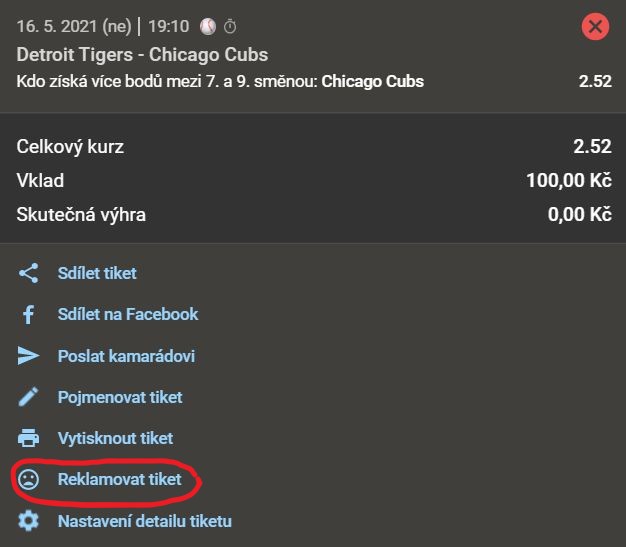Click the Reklamovat tiket link

click(120, 479)
